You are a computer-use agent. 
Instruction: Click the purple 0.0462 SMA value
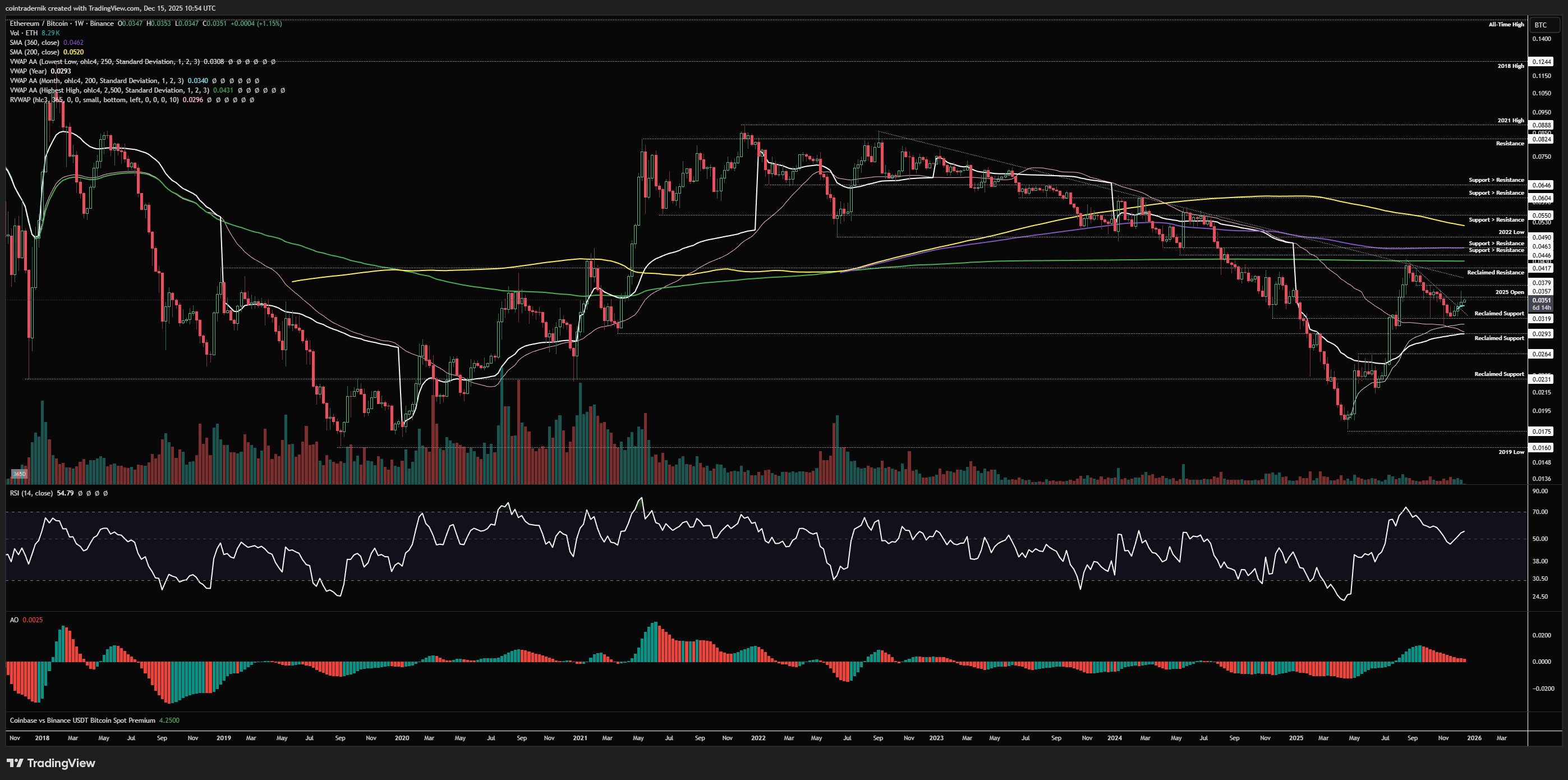point(73,43)
